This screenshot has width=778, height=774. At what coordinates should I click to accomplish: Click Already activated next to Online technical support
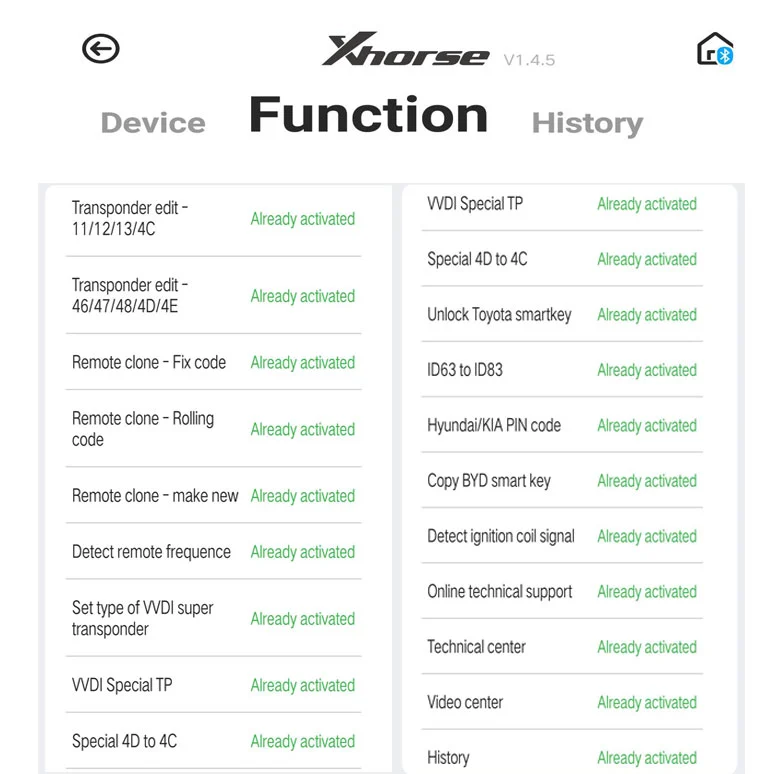click(647, 591)
